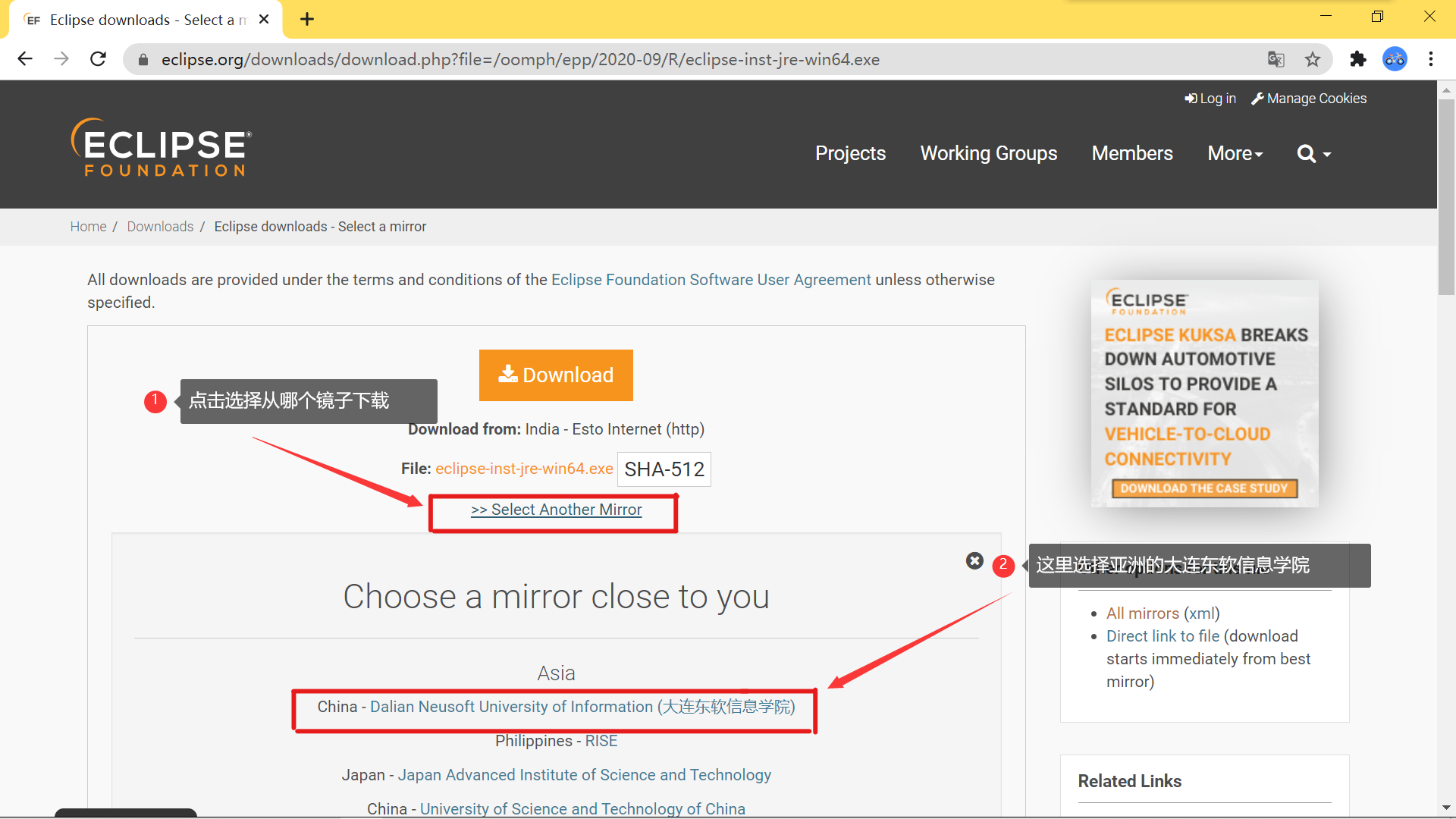Click Download the Case Study button
This screenshot has height=819, width=1456.
[1204, 488]
